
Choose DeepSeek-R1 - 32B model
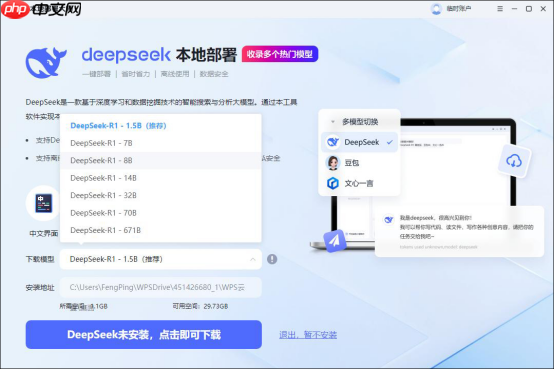tap(161, 195)
